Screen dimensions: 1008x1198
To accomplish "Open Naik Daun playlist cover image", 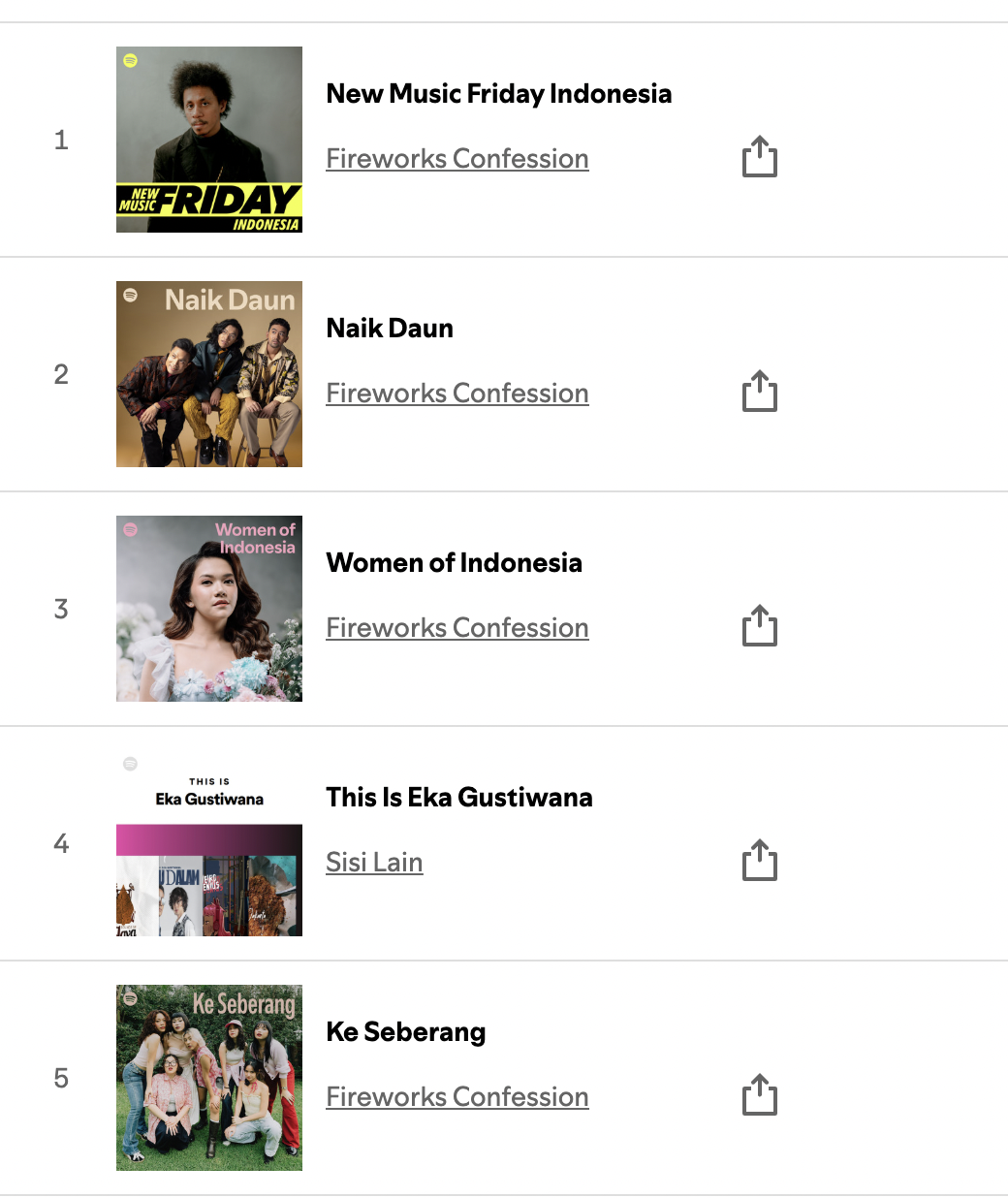I will (x=209, y=374).
